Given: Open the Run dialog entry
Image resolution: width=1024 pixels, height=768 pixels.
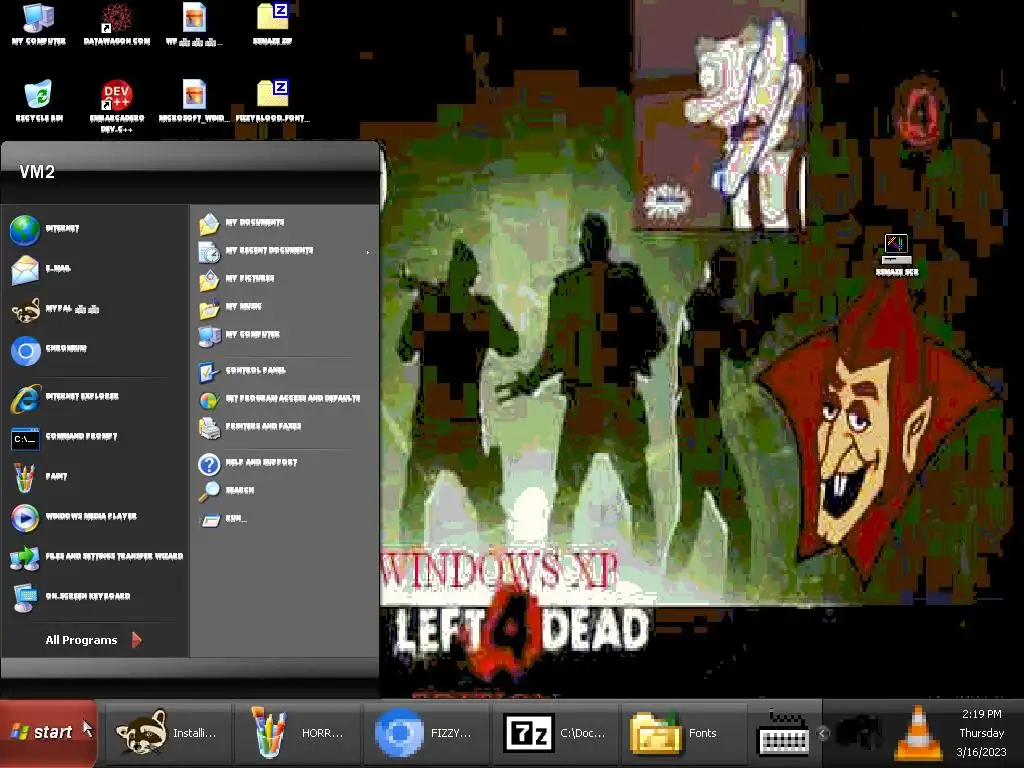Looking at the screenshot, I should pos(284,519).
